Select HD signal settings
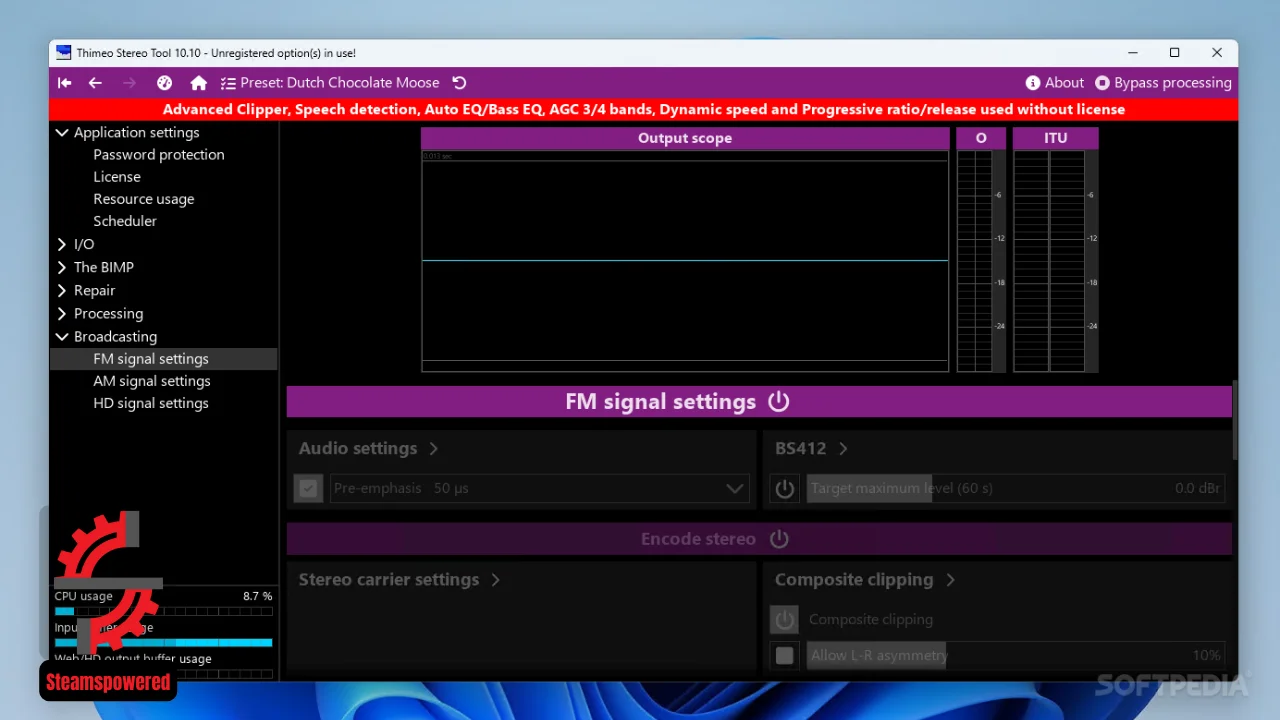The image size is (1280, 720). click(x=151, y=403)
